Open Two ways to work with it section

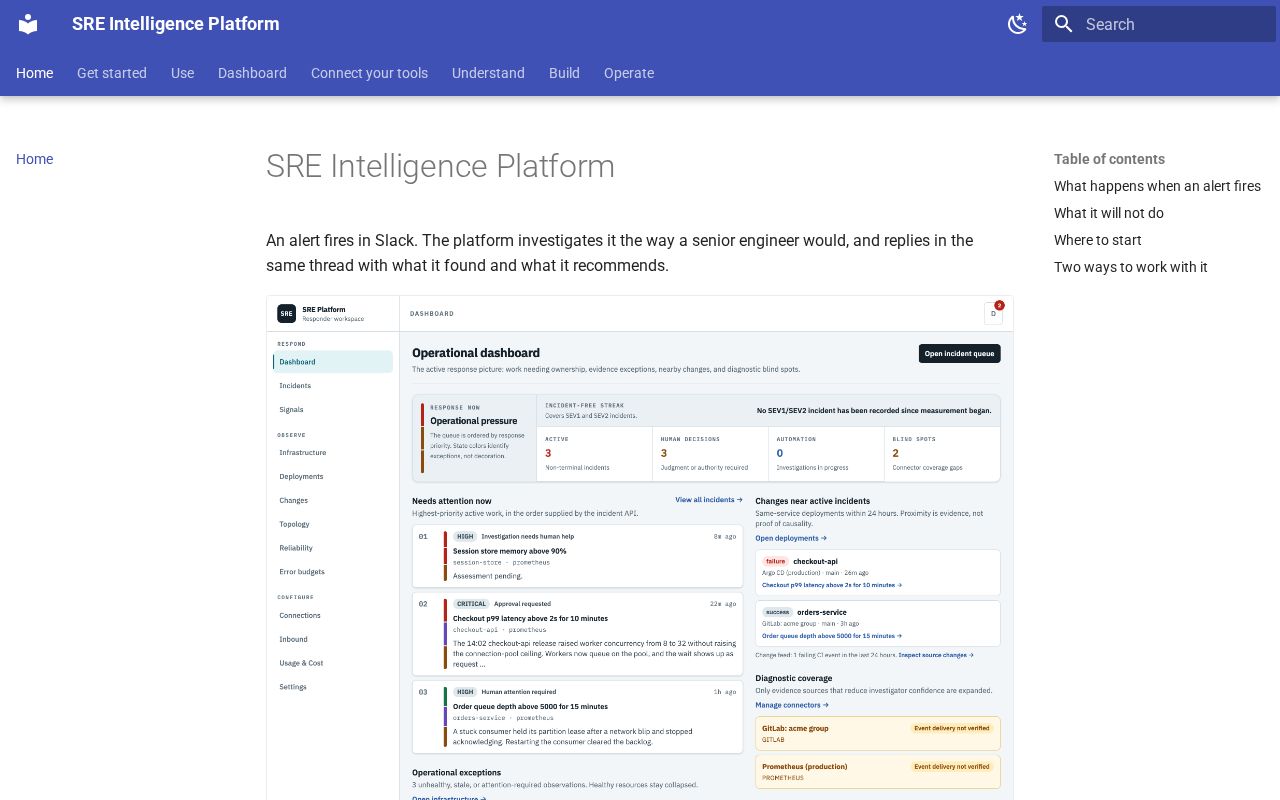1131,267
